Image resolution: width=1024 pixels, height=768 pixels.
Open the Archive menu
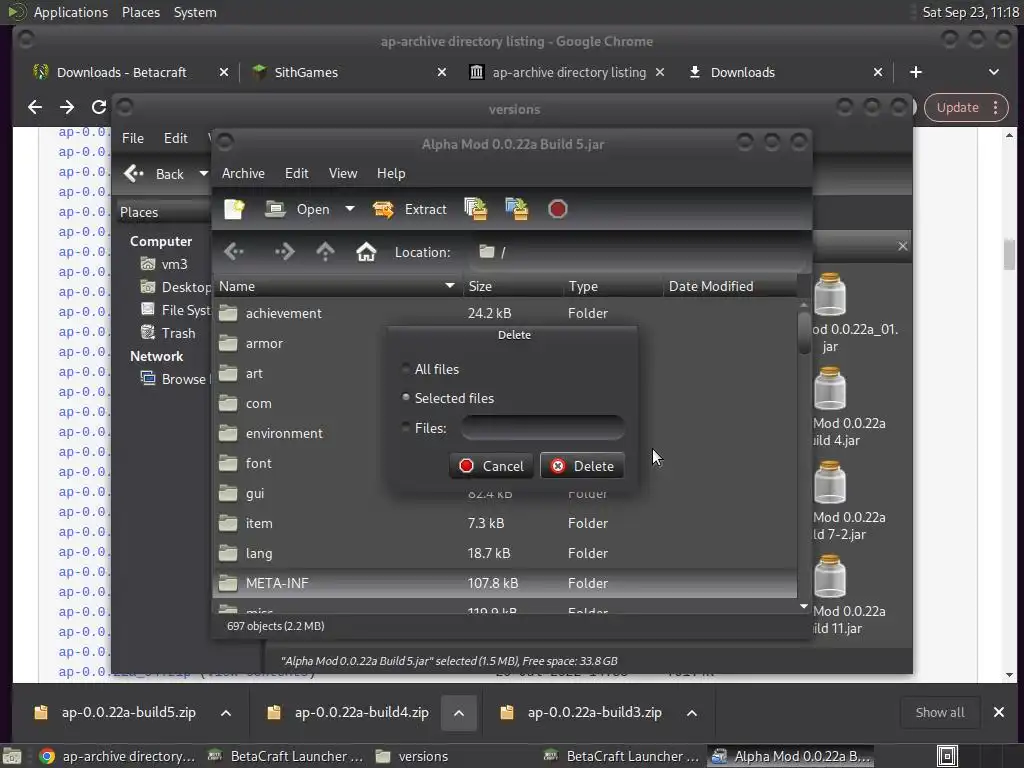point(243,173)
